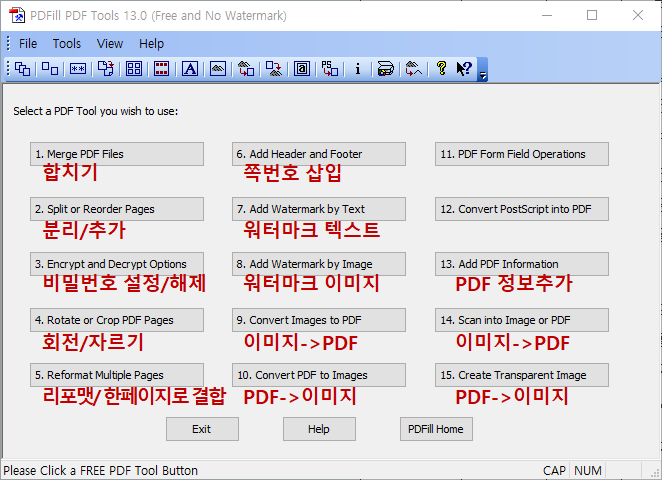Image resolution: width=662 pixels, height=480 pixels.
Task: Choose 11. PDF Form Field Operations
Action: pyautogui.click(x=522, y=154)
